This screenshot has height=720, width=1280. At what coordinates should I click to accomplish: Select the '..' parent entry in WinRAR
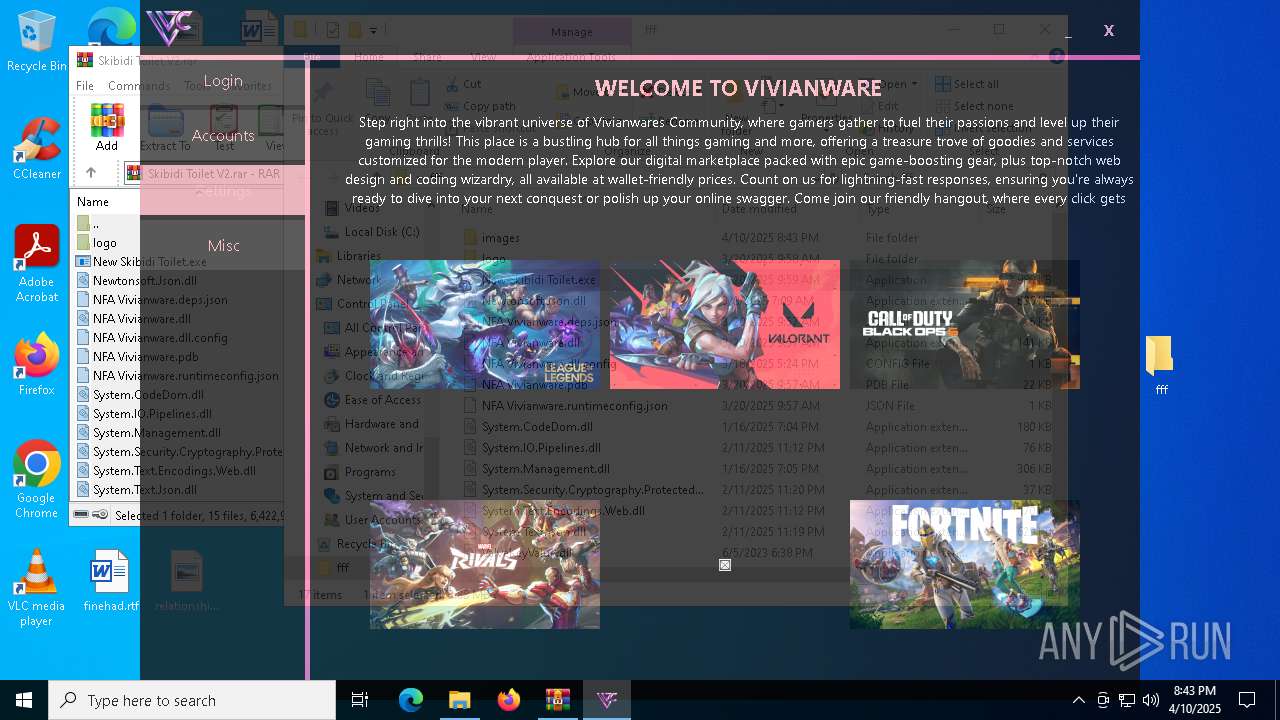coord(95,224)
